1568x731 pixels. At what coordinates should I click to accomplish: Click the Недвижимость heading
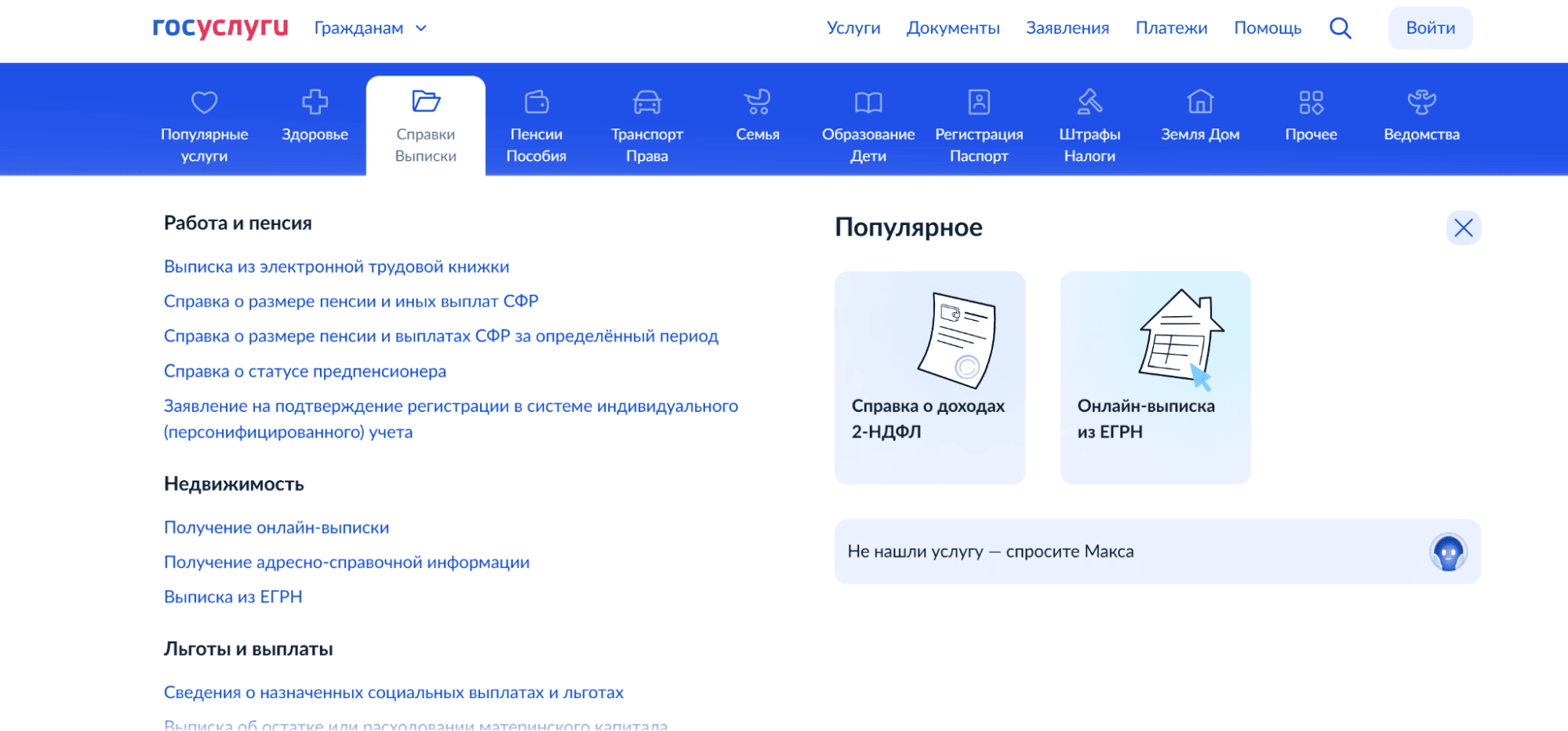(234, 484)
